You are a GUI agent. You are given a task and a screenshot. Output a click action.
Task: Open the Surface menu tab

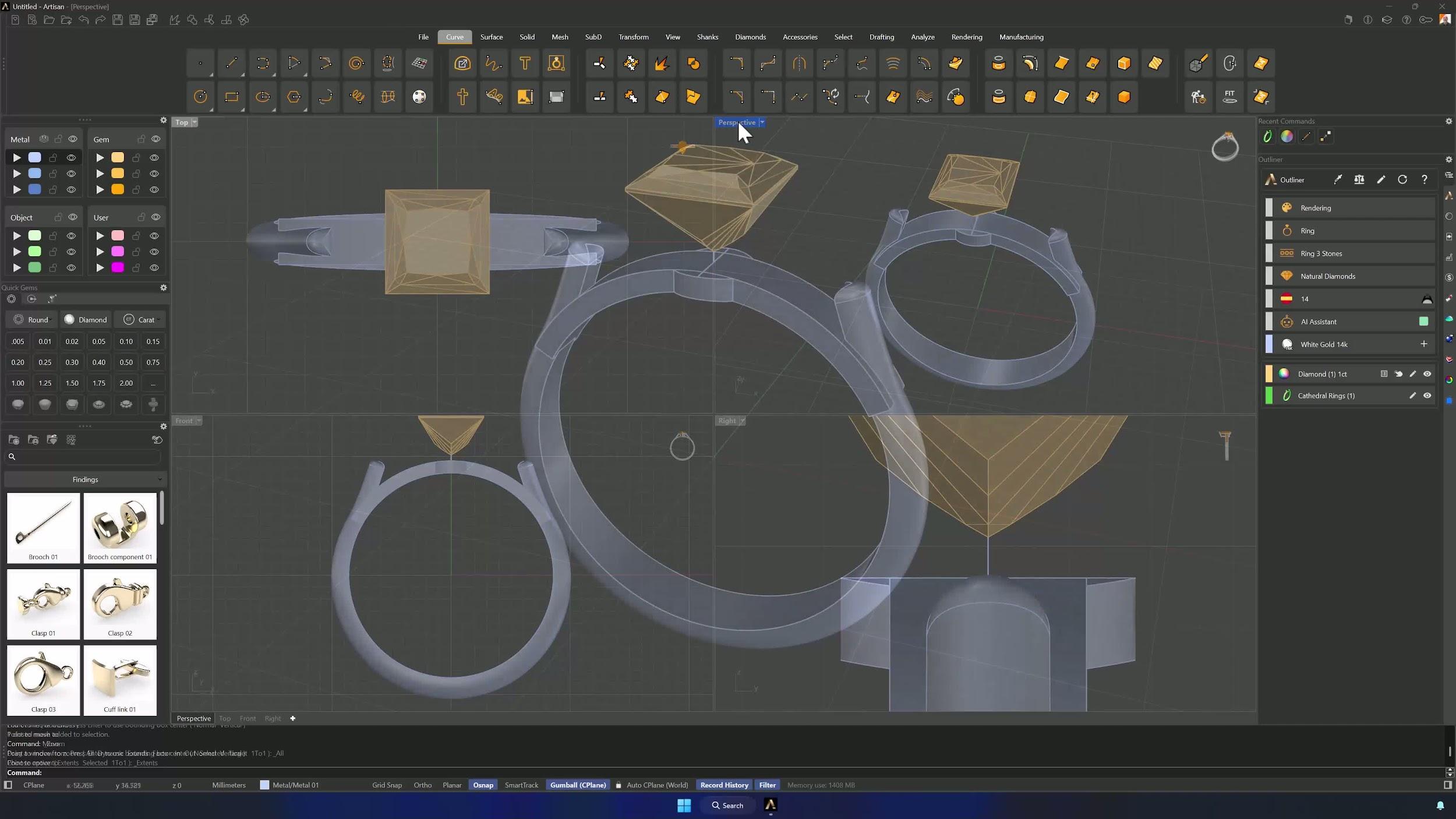tap(492, 37)
